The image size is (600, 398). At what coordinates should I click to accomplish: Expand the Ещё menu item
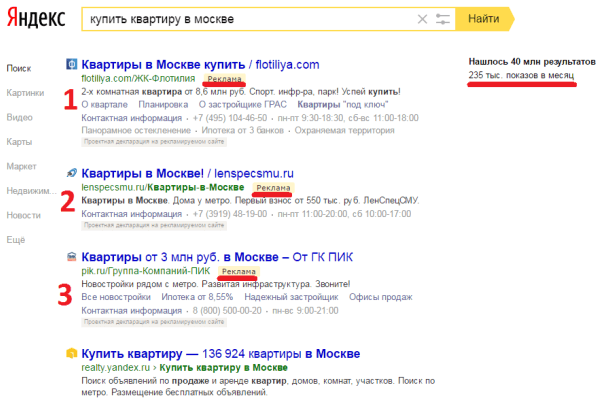[x=16, y=240]
